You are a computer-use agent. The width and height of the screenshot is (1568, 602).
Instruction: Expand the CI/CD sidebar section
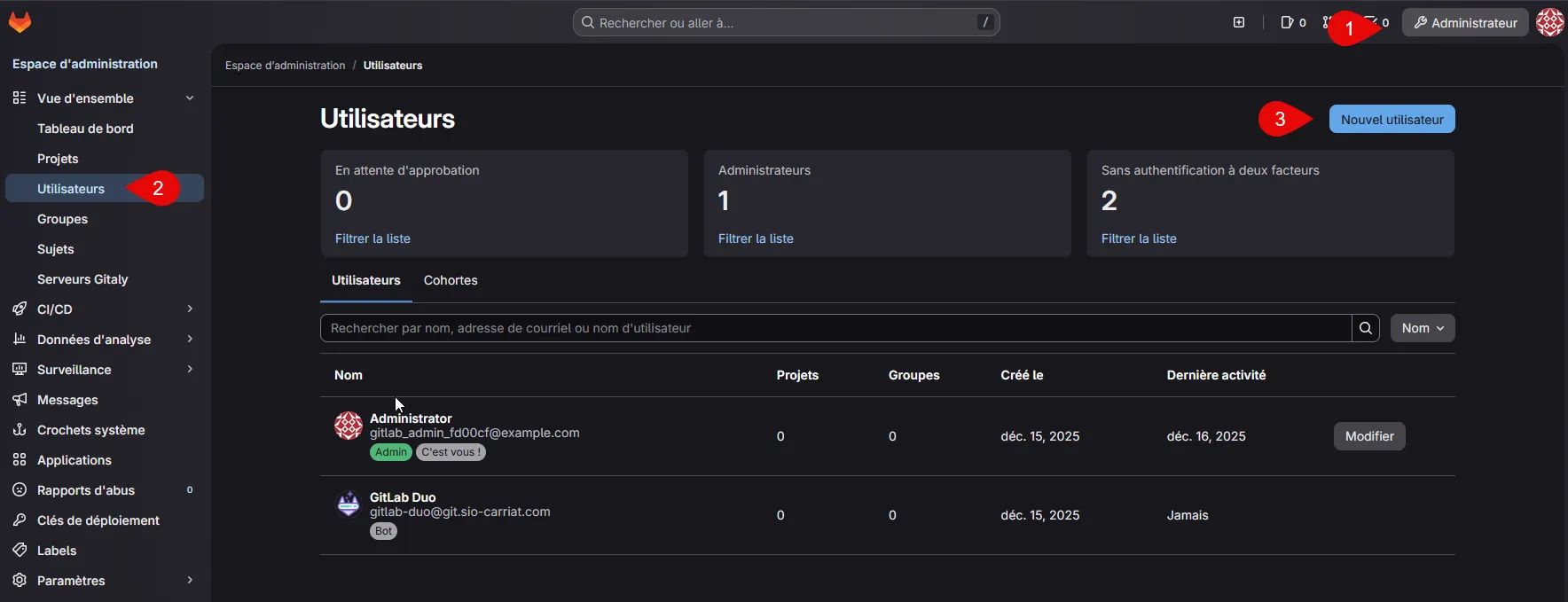189,309
